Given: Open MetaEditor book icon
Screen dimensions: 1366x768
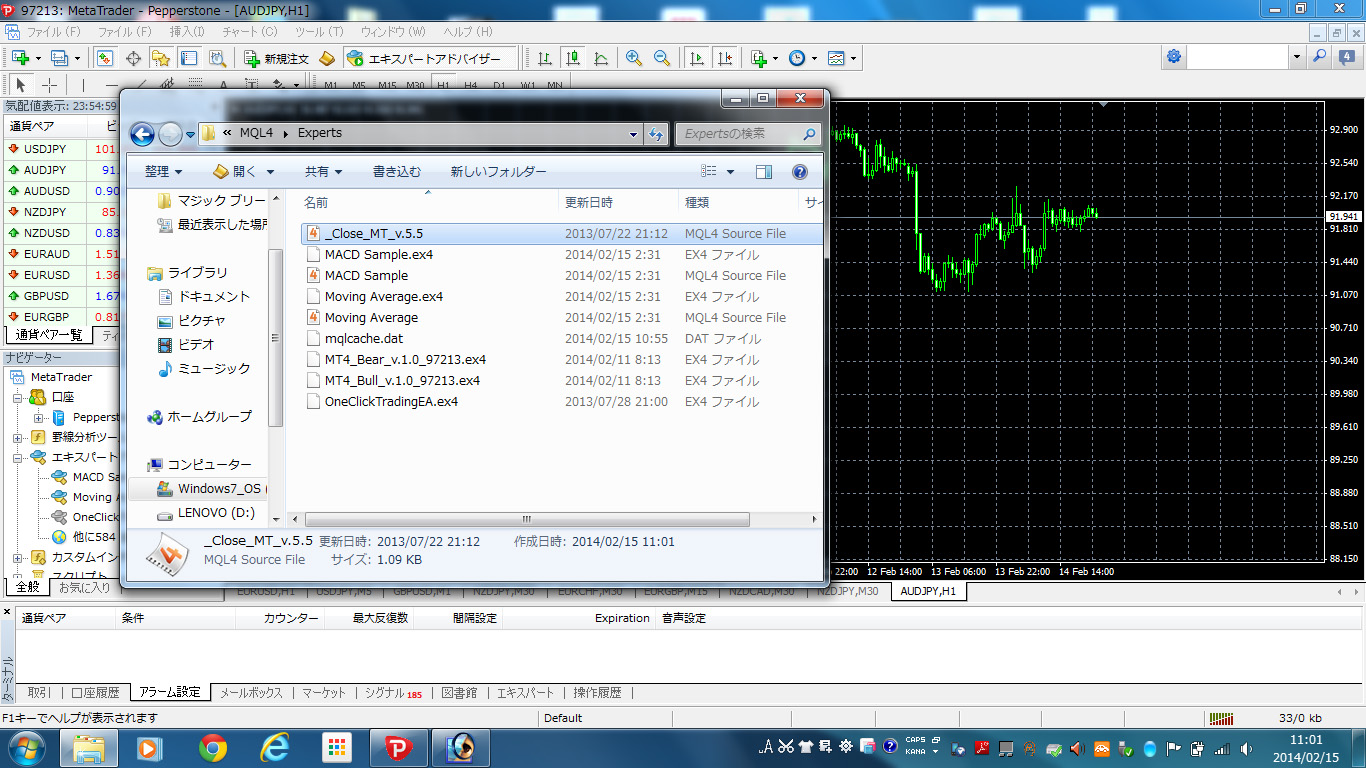Looking at the screenshot, I should (x=327, y=58).
